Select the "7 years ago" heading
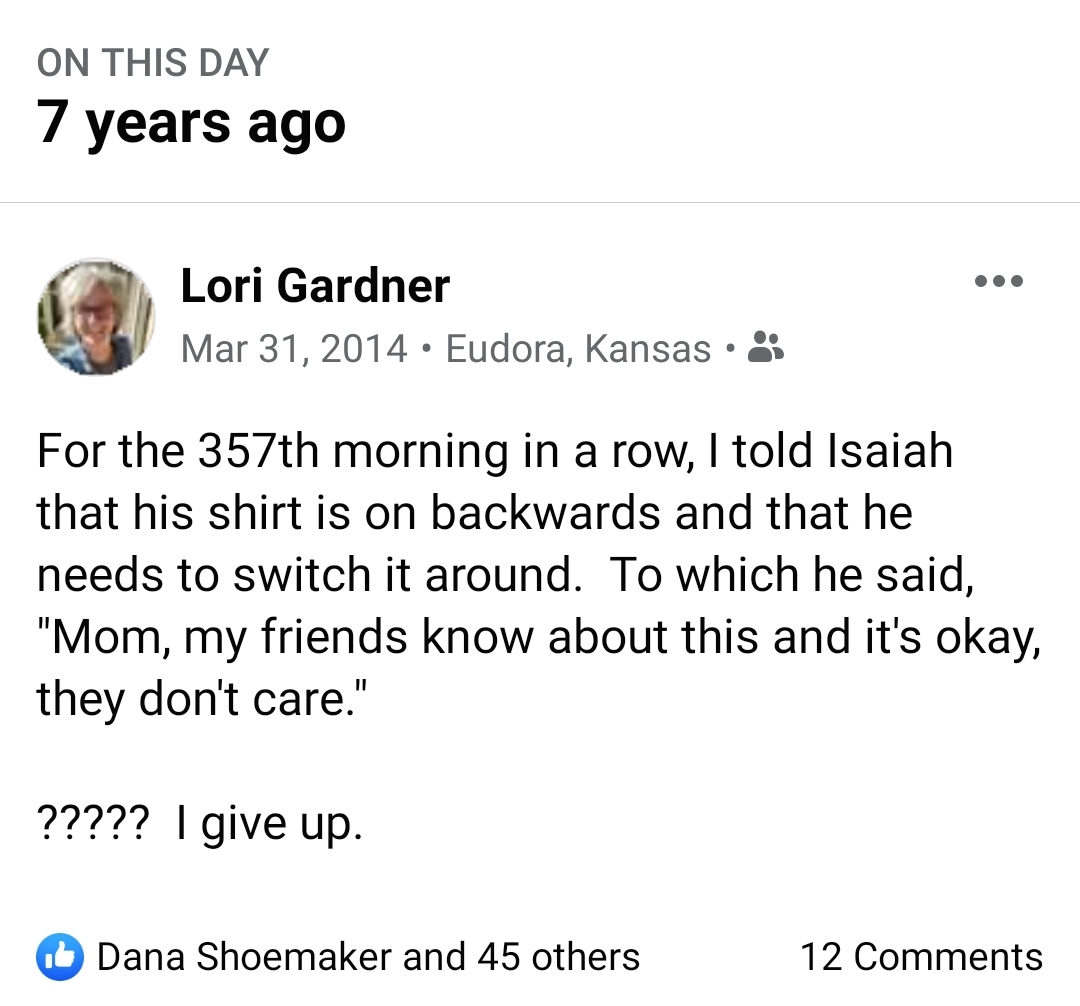The image size is (1080, 1006). (x=191, y=122)
